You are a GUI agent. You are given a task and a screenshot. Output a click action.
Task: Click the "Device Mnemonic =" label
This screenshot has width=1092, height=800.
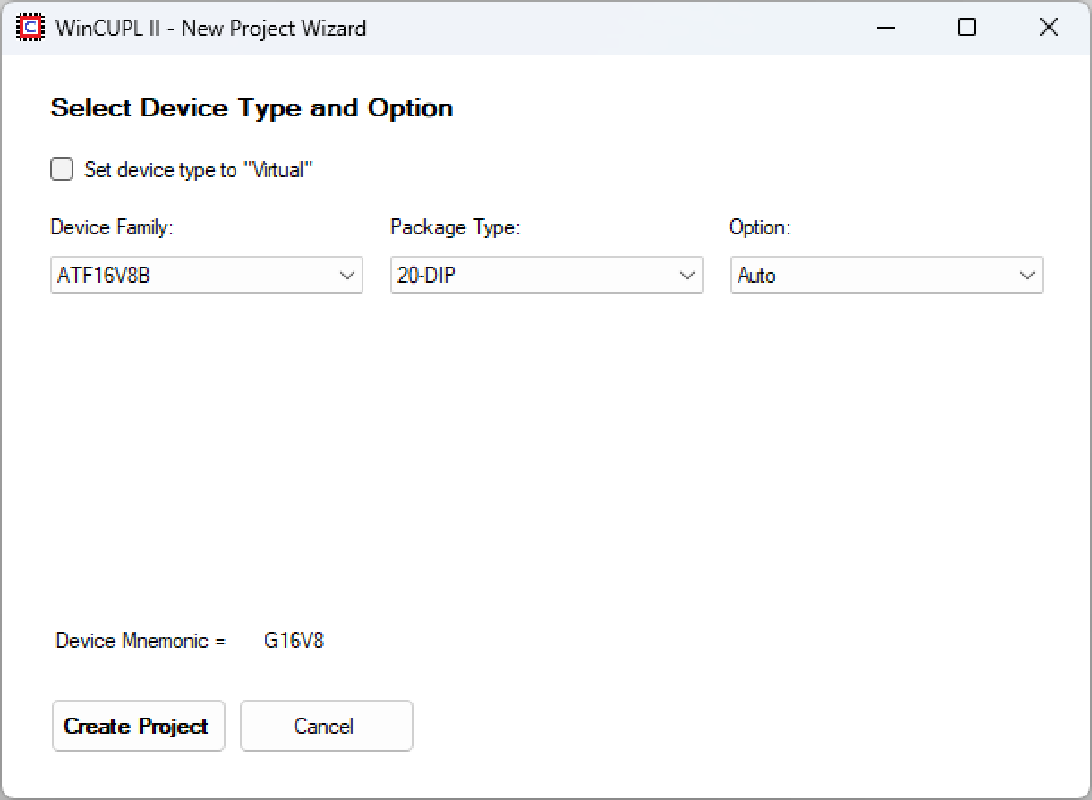coord(141,641)
